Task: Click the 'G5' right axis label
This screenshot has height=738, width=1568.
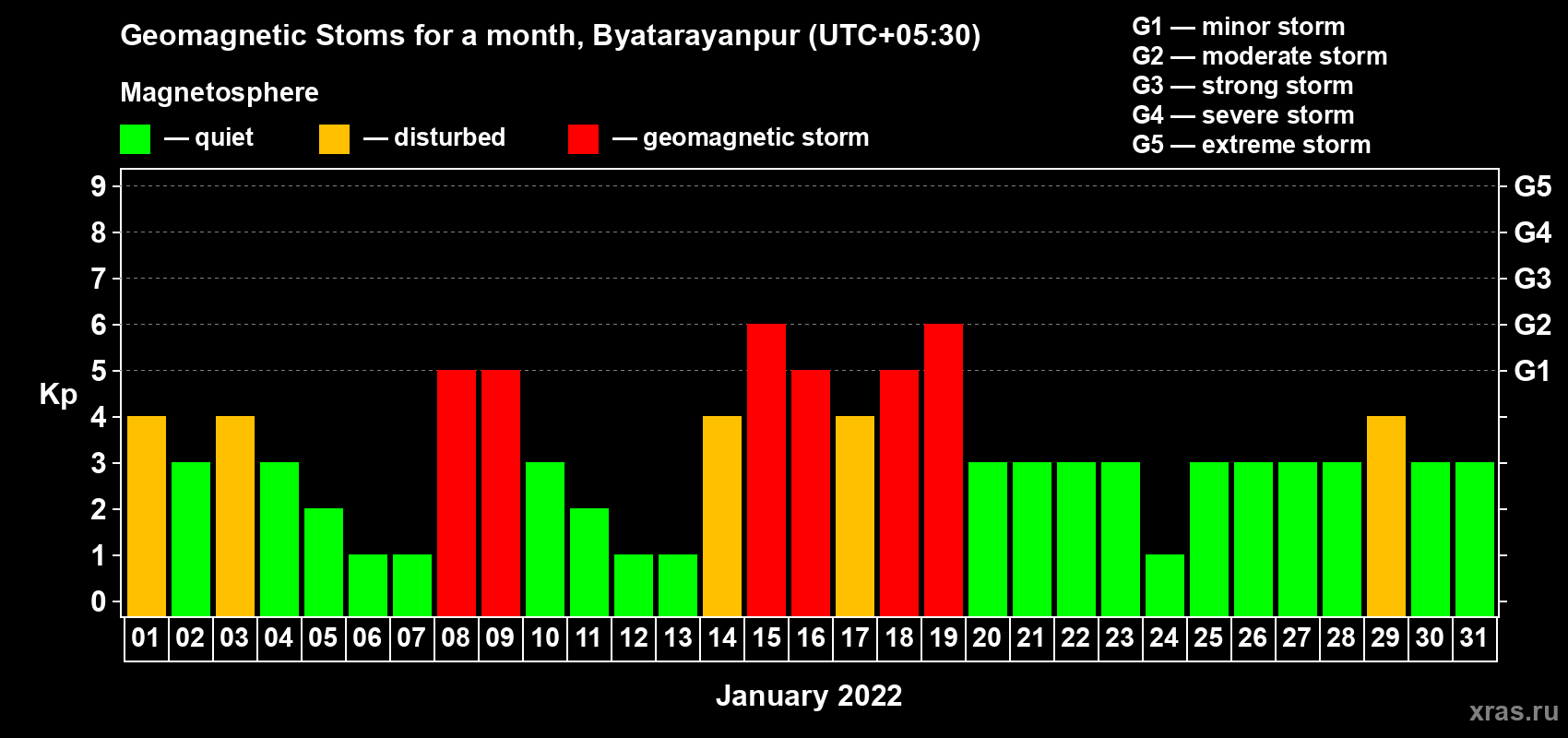Action: [1532, 186]
